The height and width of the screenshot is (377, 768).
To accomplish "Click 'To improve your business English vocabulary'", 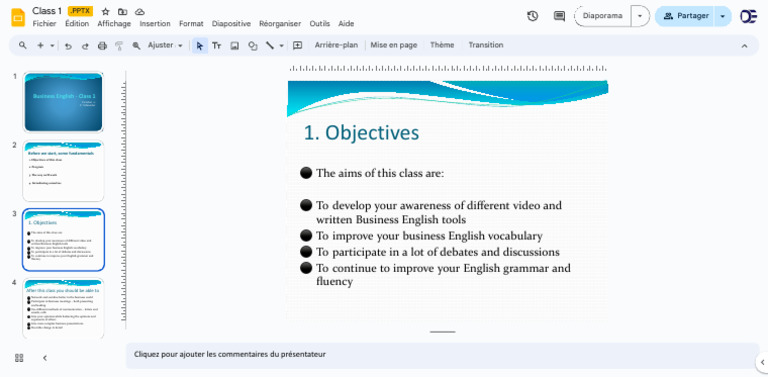I will (429, 236).
